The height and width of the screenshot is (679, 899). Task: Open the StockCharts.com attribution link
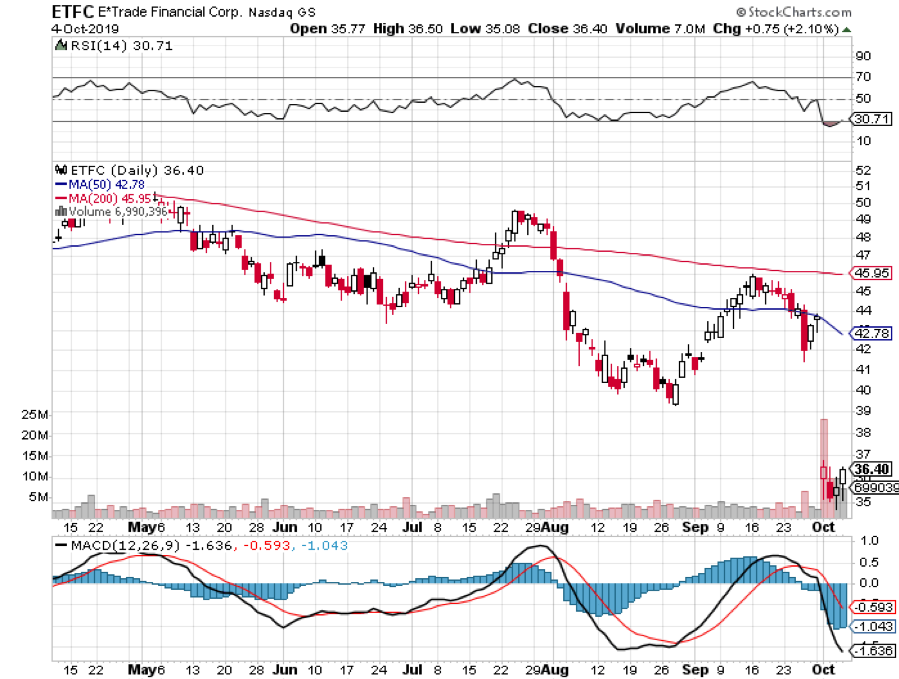point(794,11)
